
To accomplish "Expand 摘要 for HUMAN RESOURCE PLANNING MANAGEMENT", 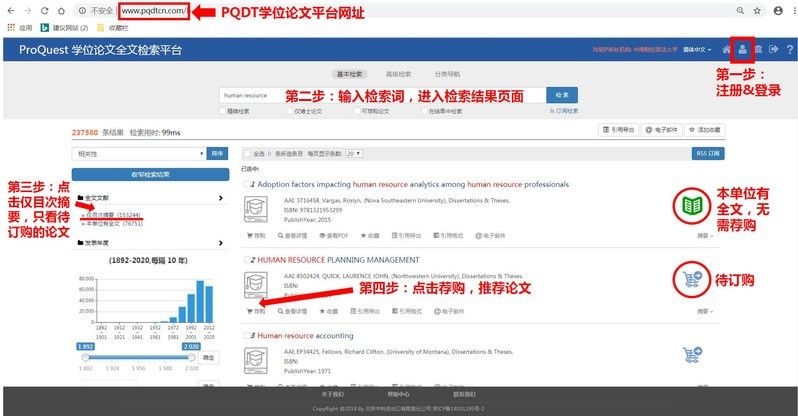I will (705, 311).
